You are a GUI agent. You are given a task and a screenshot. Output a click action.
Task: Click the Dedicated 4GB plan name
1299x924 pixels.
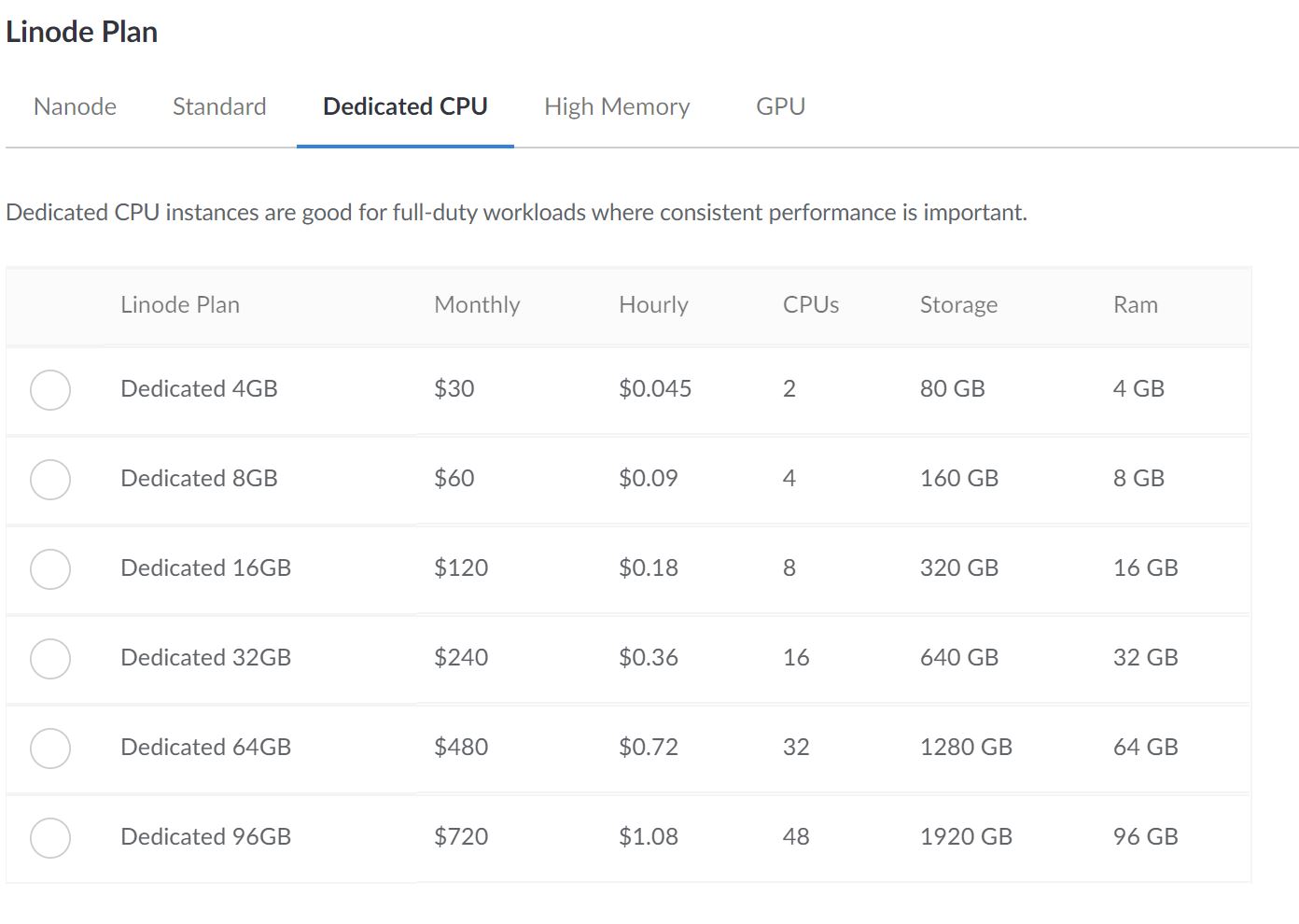point(199,389)
